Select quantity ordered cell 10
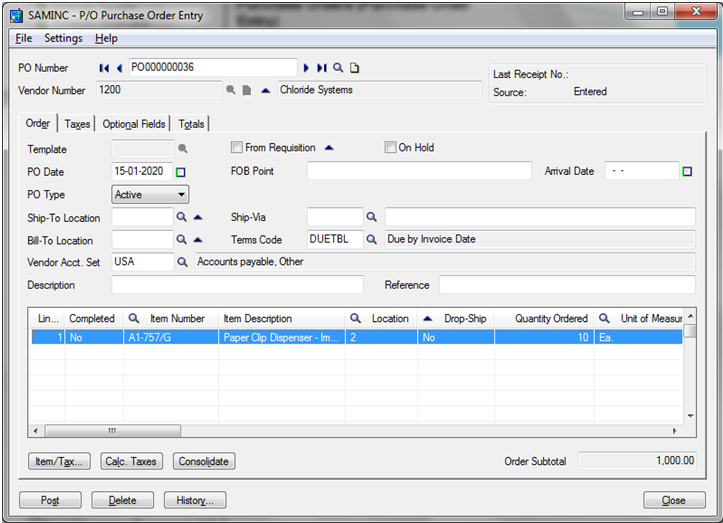 [x=544, y=338]
